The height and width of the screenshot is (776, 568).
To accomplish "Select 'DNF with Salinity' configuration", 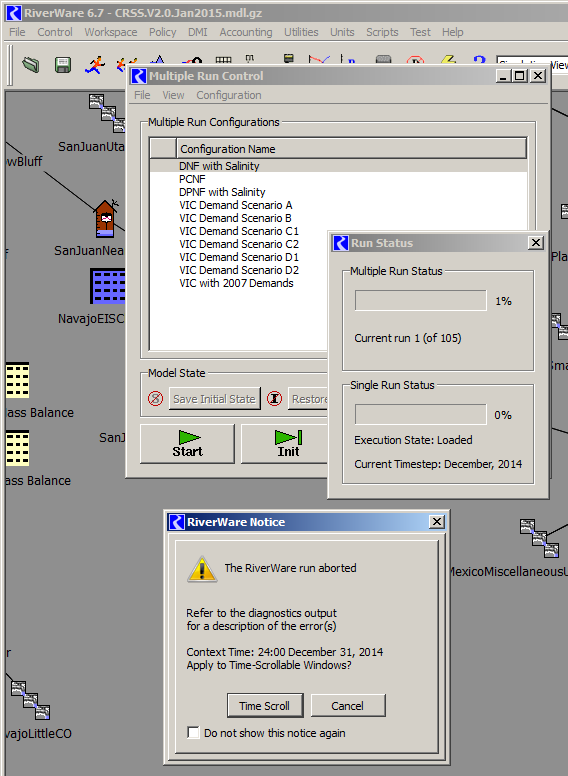I will [x=338, y=166].
